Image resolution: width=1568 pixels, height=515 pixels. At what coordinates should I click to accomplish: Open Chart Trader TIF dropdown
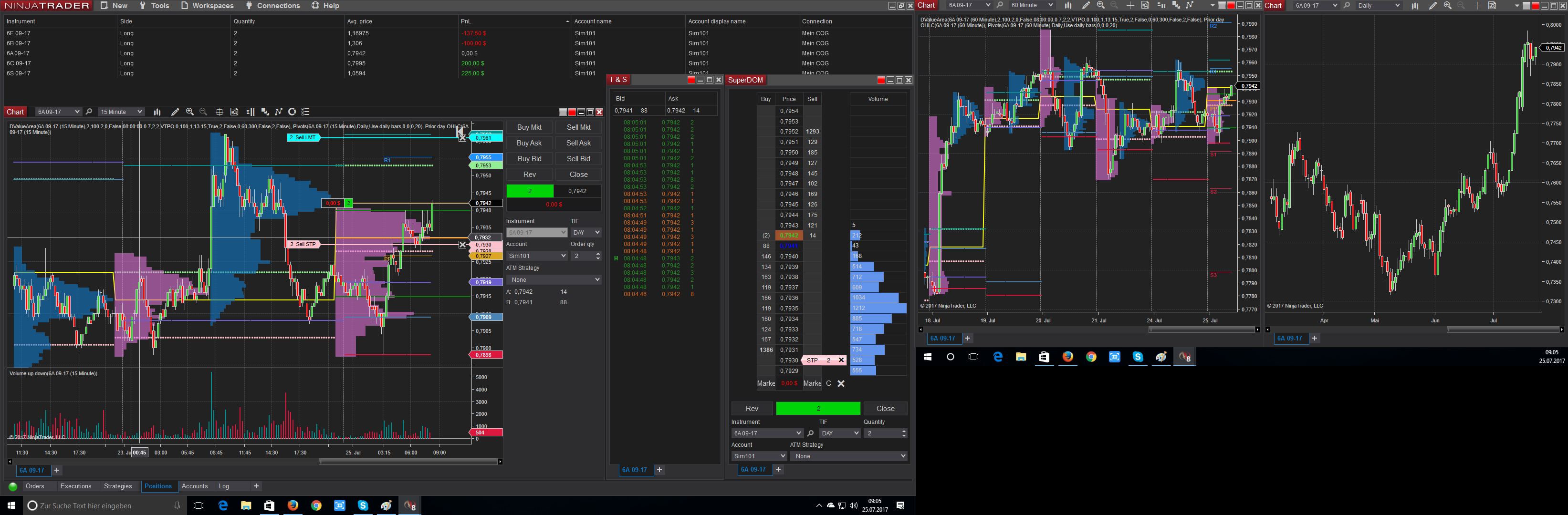tap(586, 232)
